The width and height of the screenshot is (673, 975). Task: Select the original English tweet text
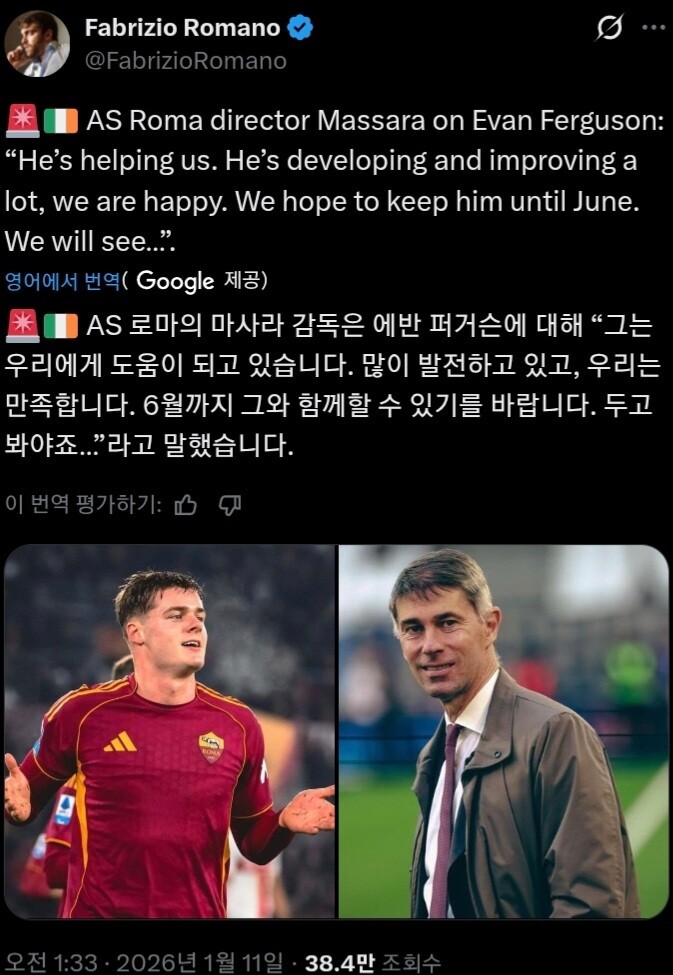tap(335, 181)
